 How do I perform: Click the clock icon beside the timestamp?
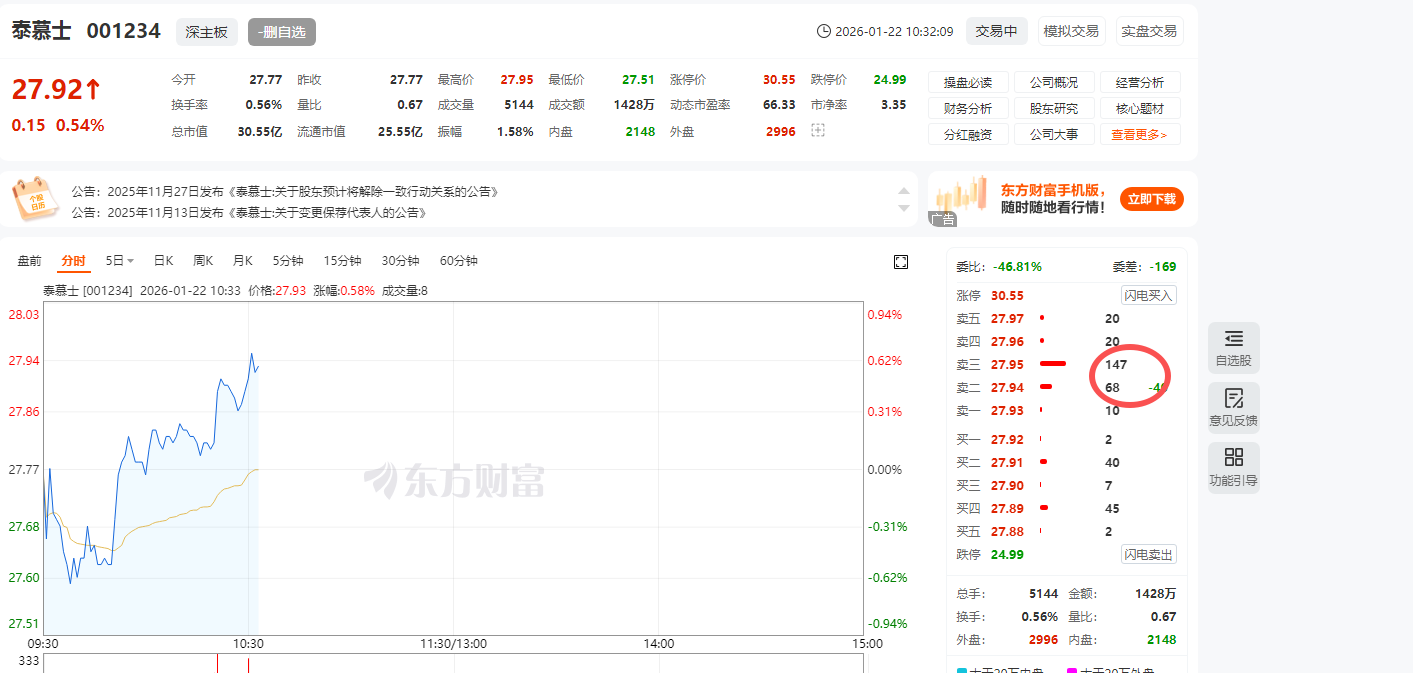(x=824, y=31)
